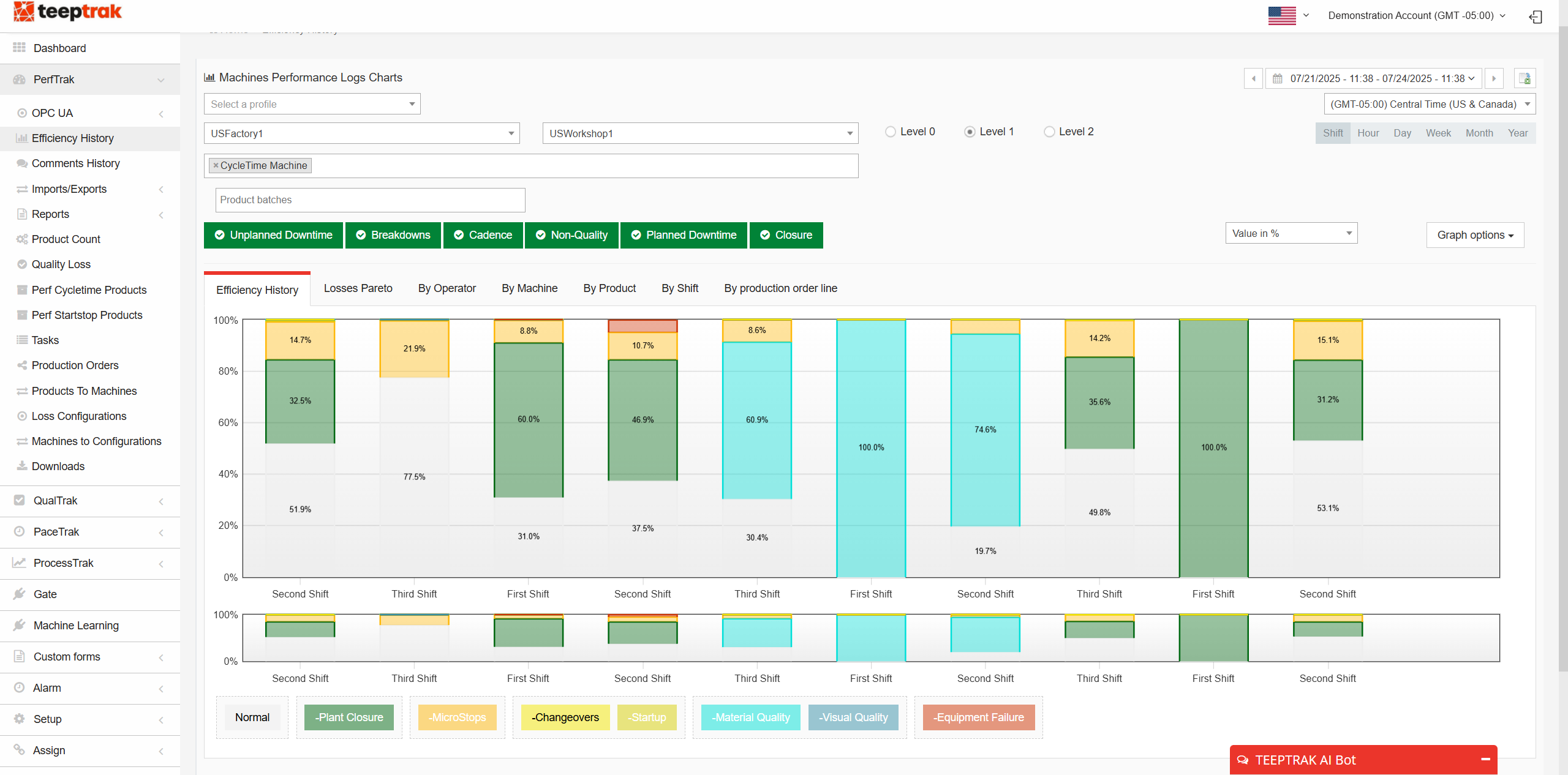Select the Level 0 radio button
Screen dimensions: 1568x775
(891, 132)
